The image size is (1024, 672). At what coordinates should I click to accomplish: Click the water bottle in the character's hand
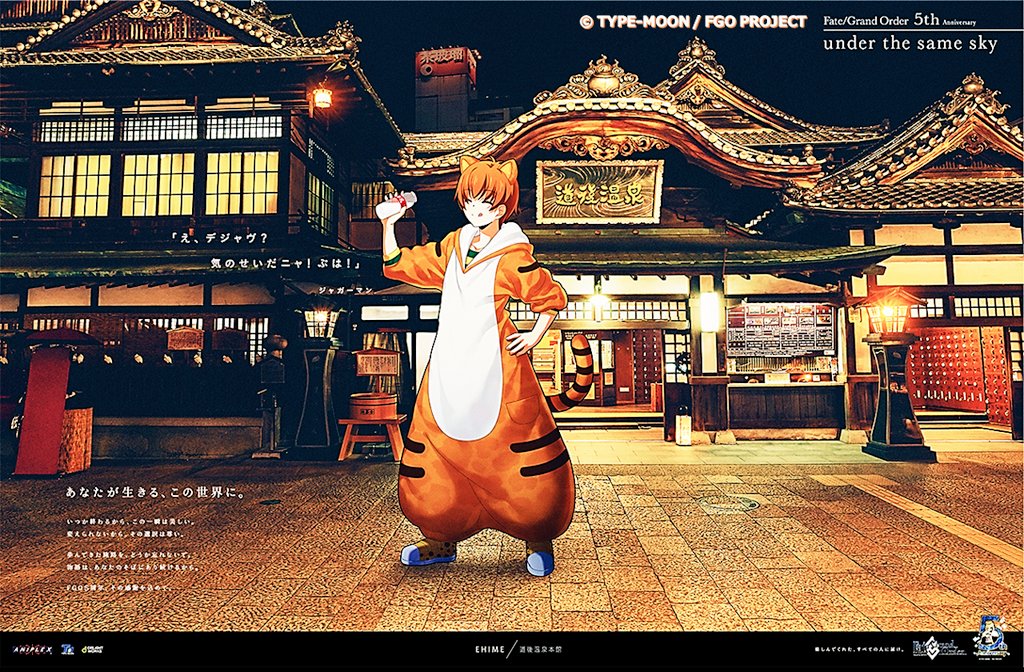395,205
